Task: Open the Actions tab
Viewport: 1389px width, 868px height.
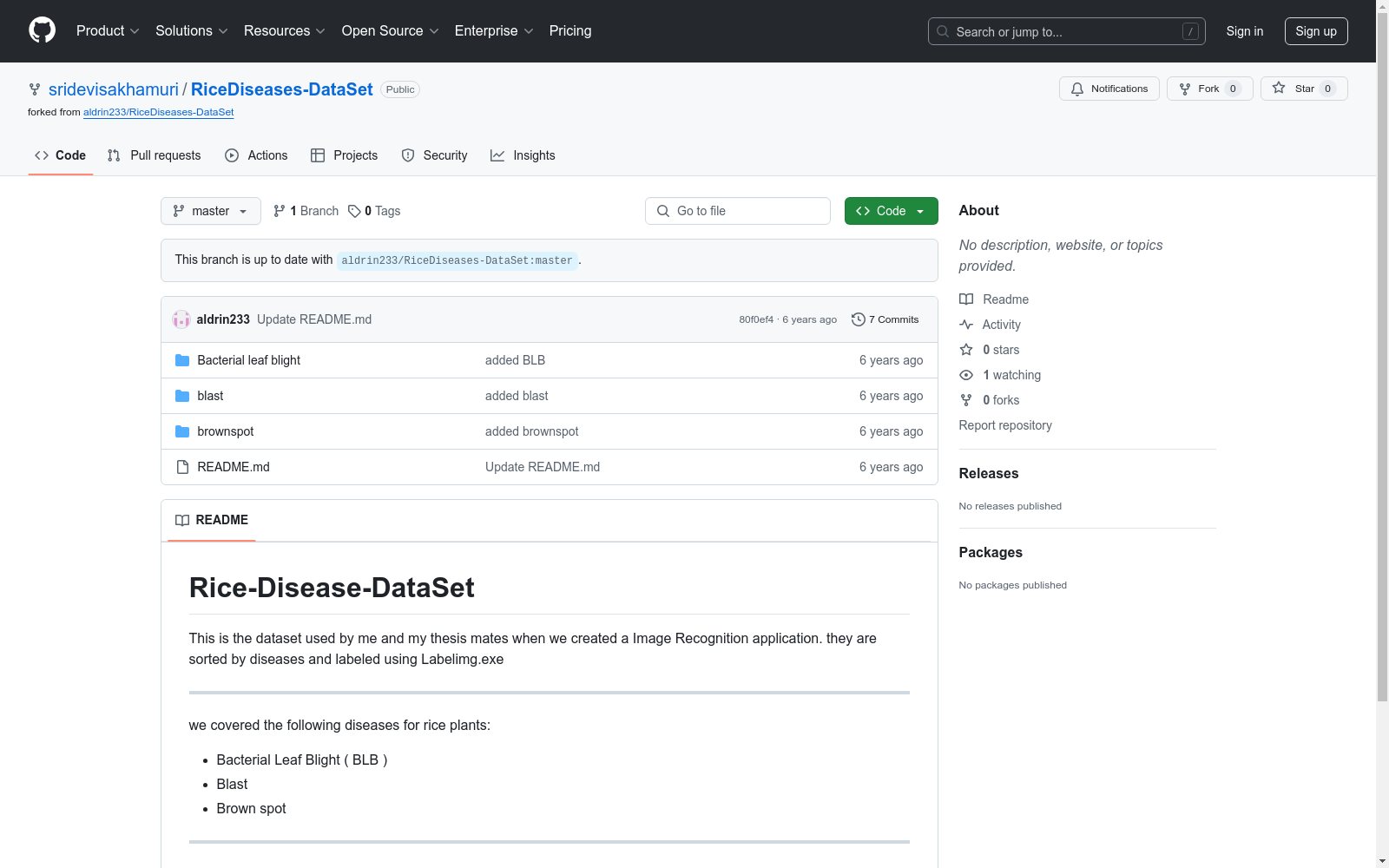Action: pos(256,155)
